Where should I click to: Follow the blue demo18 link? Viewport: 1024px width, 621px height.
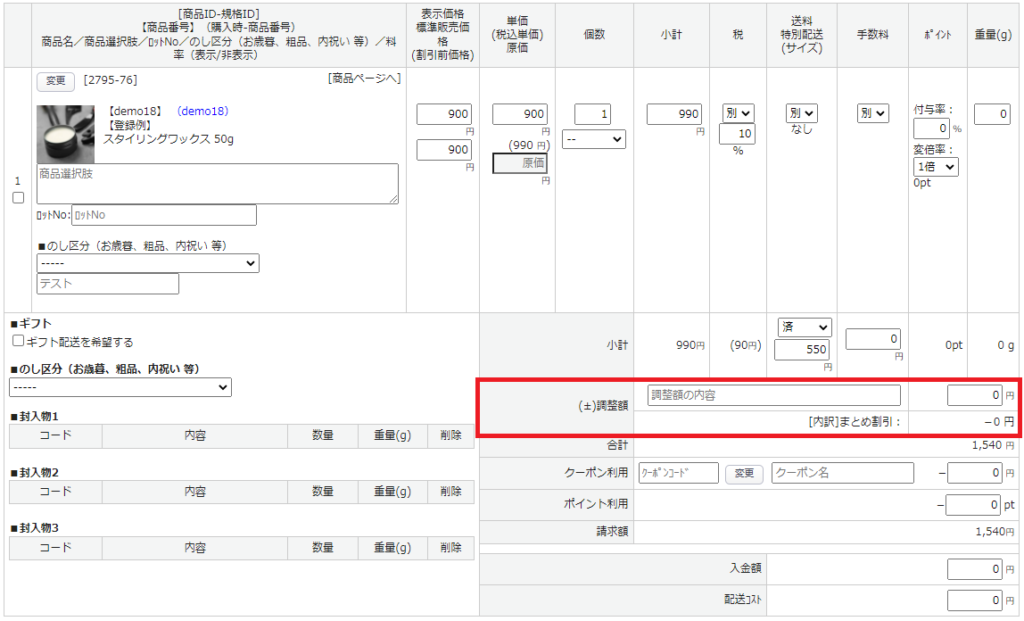203,111
